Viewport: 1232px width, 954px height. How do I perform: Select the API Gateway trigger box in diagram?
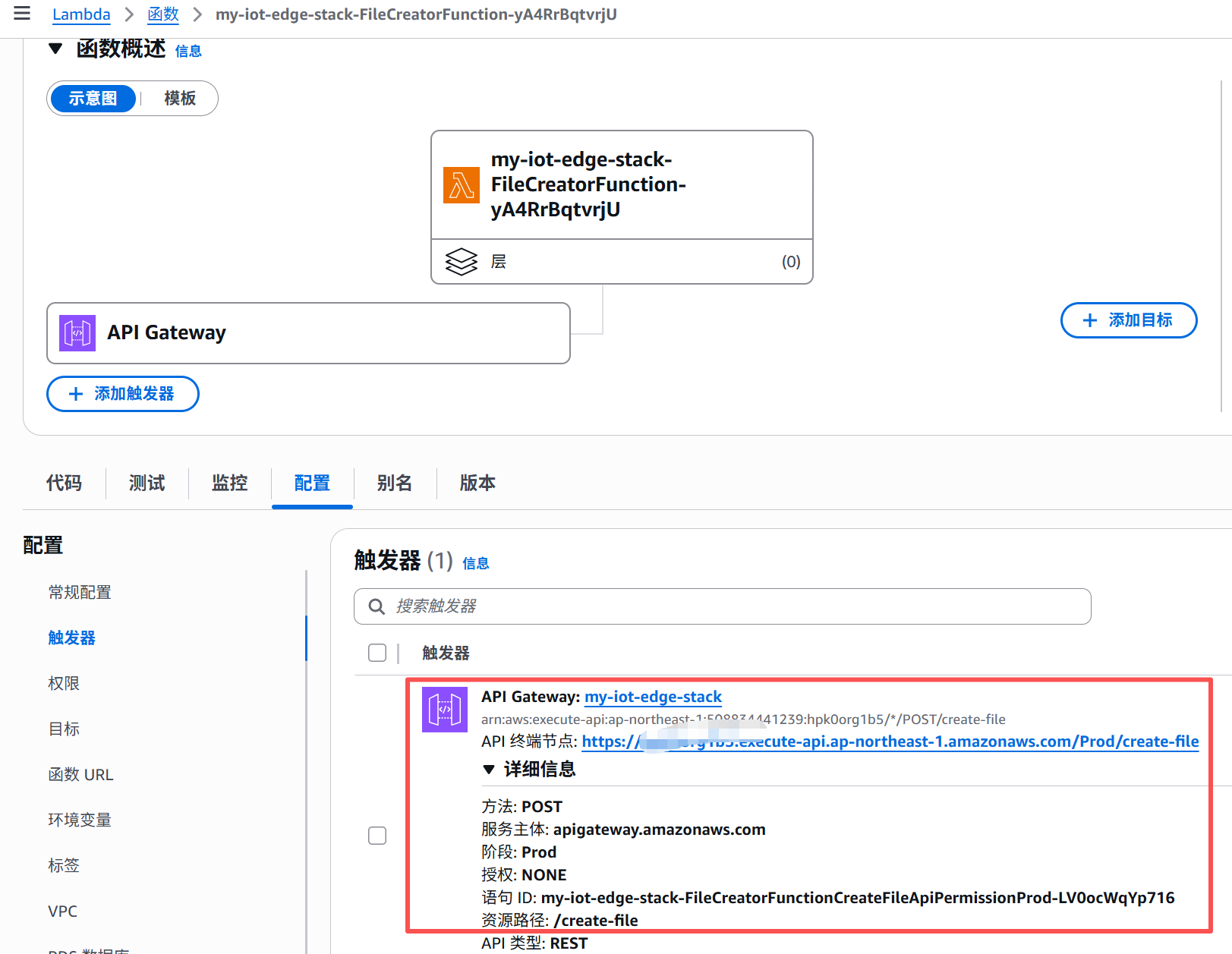tap(308, 333)
